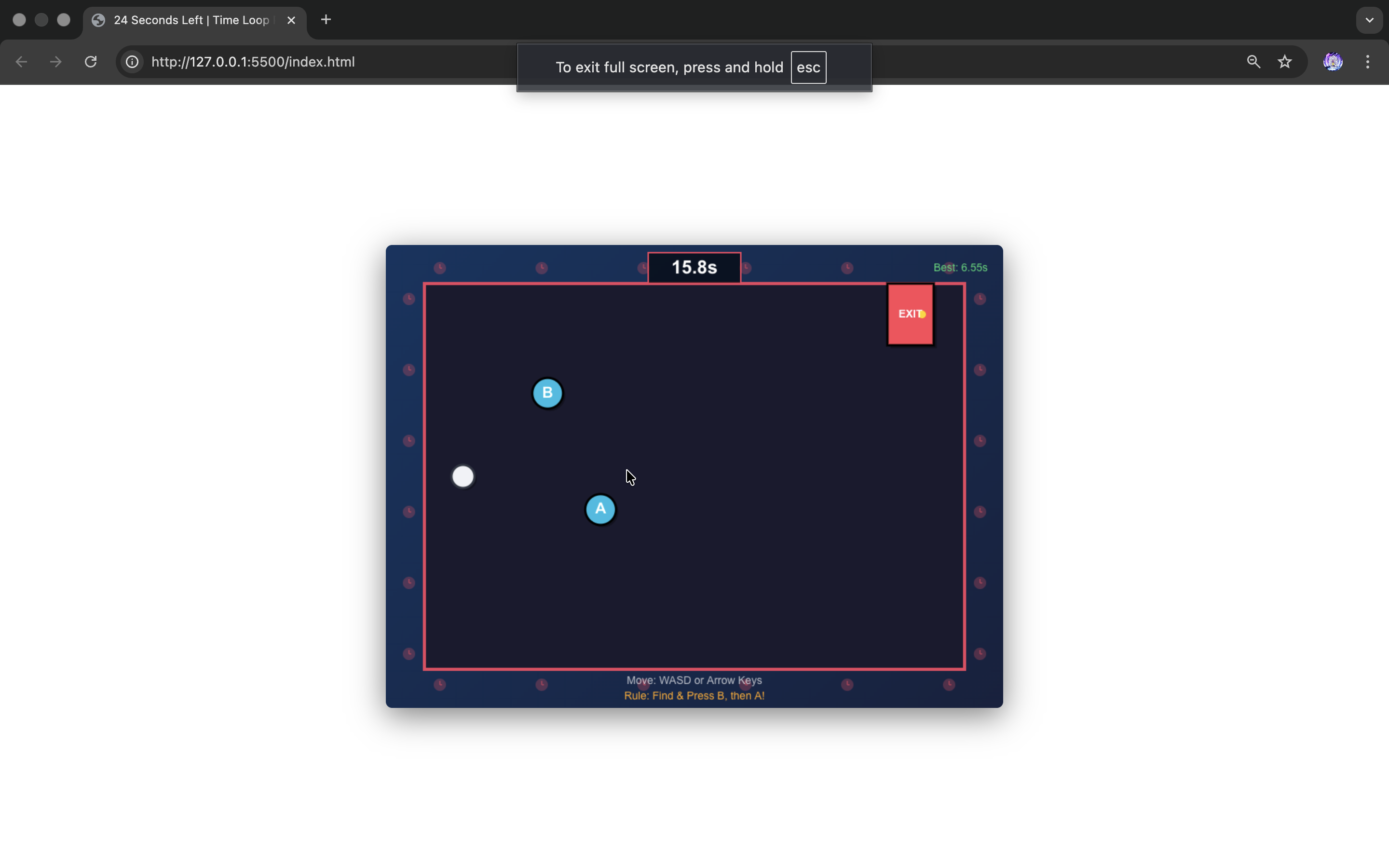
Task: Expand the tab search chevron
Action: (1370, 20)
